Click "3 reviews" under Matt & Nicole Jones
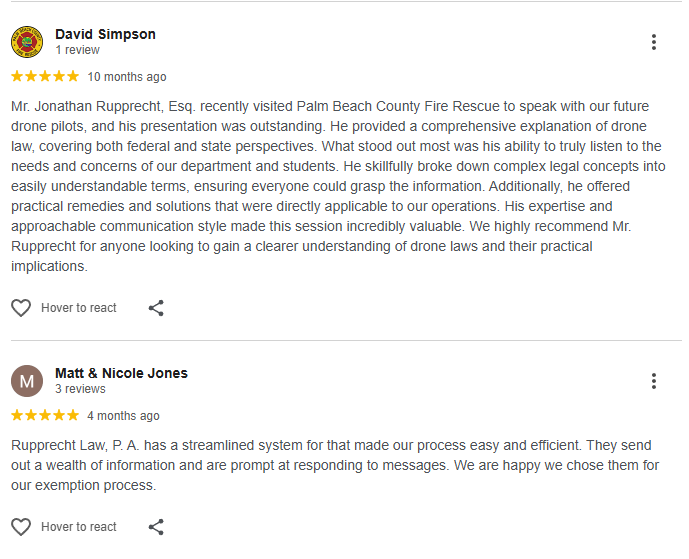This screenshot has width=689, height=559. click(x=80, y=389)
